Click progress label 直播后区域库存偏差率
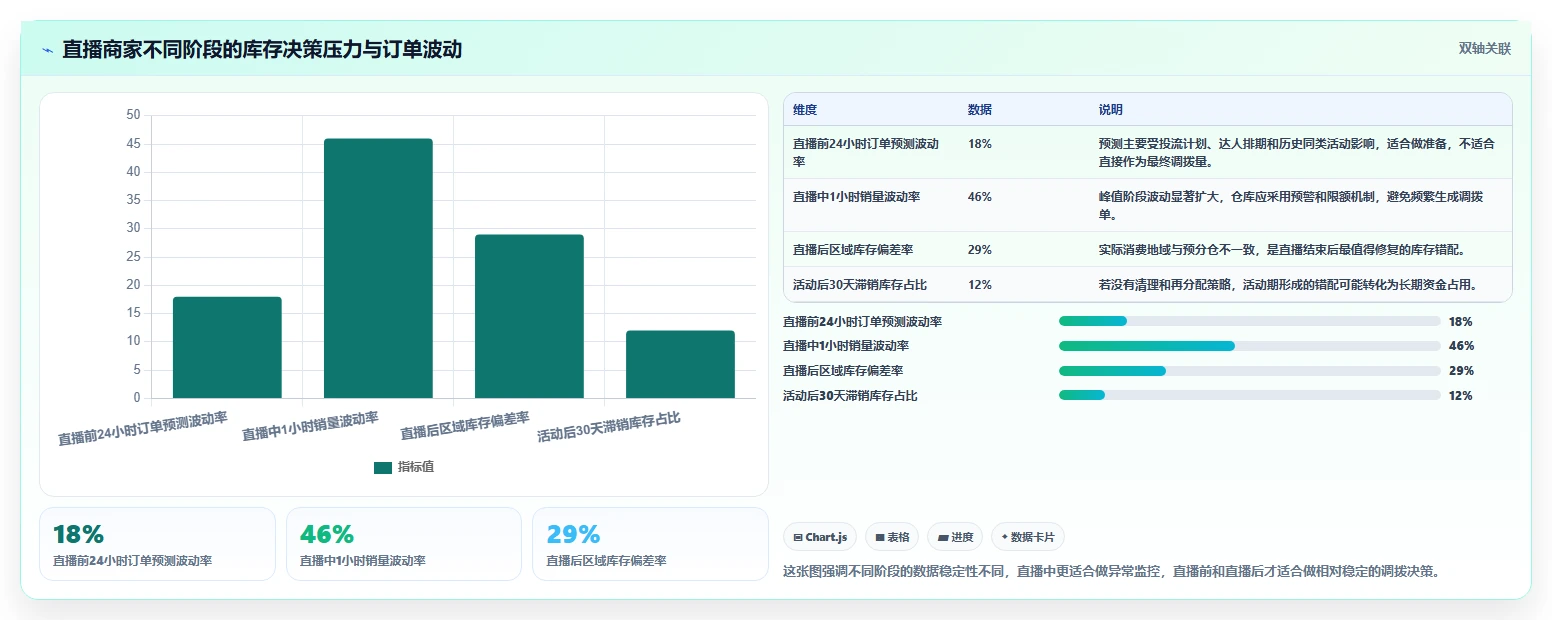 (x=843, y=371)
